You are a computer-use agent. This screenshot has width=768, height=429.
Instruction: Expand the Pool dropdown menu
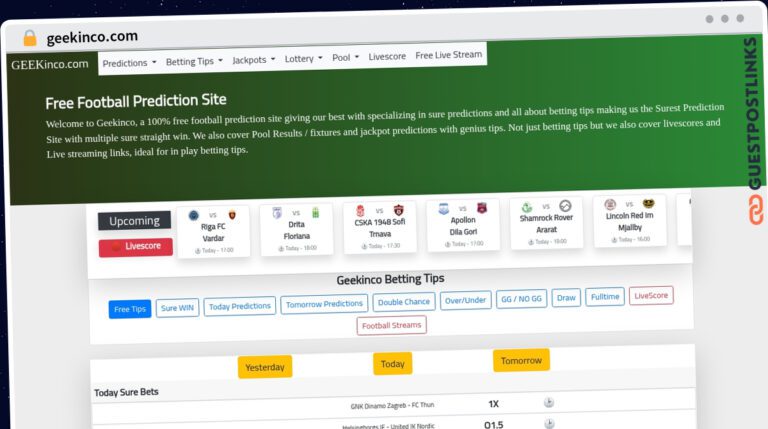point(345,57)
